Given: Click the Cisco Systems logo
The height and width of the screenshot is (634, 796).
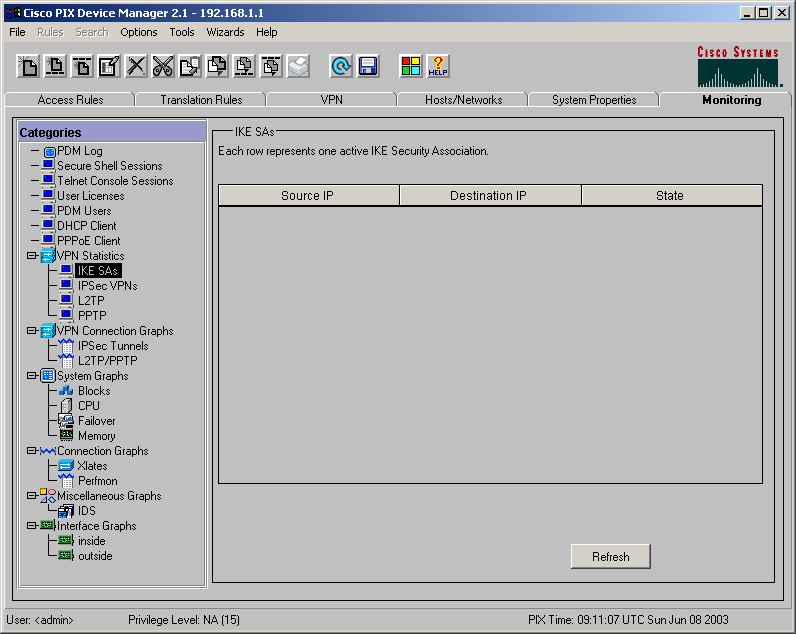Looking at the screenshot, I should point(740,66).
